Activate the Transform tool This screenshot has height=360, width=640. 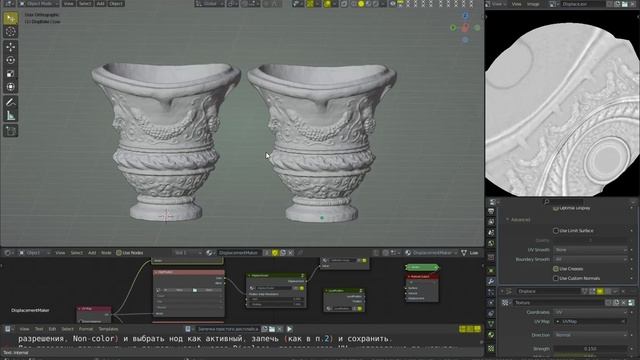point(11,87)
